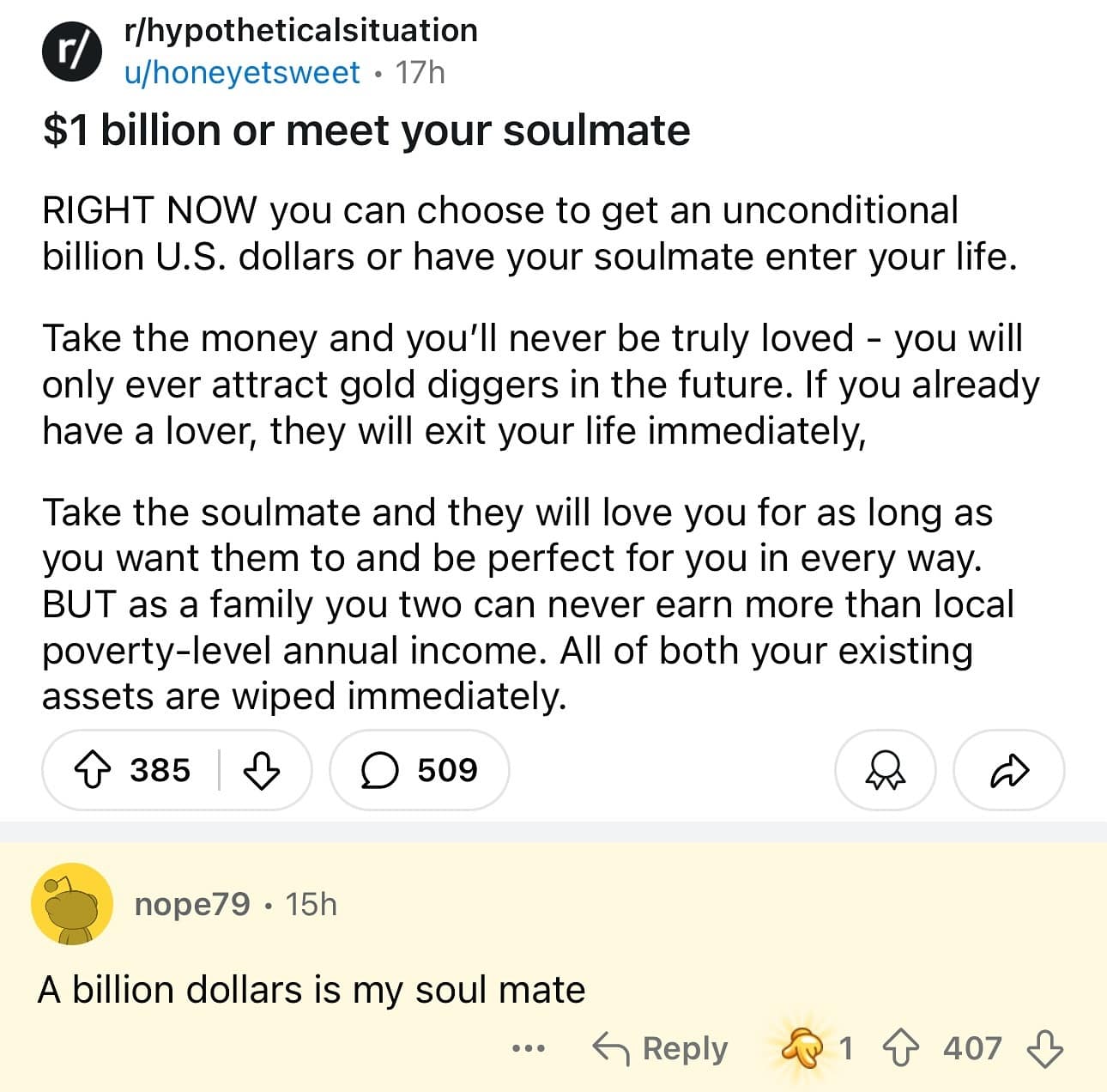Viewport: 1107px width, 1092px height.
Task: Open the nope79 username profile
Action: click(192, 904)
